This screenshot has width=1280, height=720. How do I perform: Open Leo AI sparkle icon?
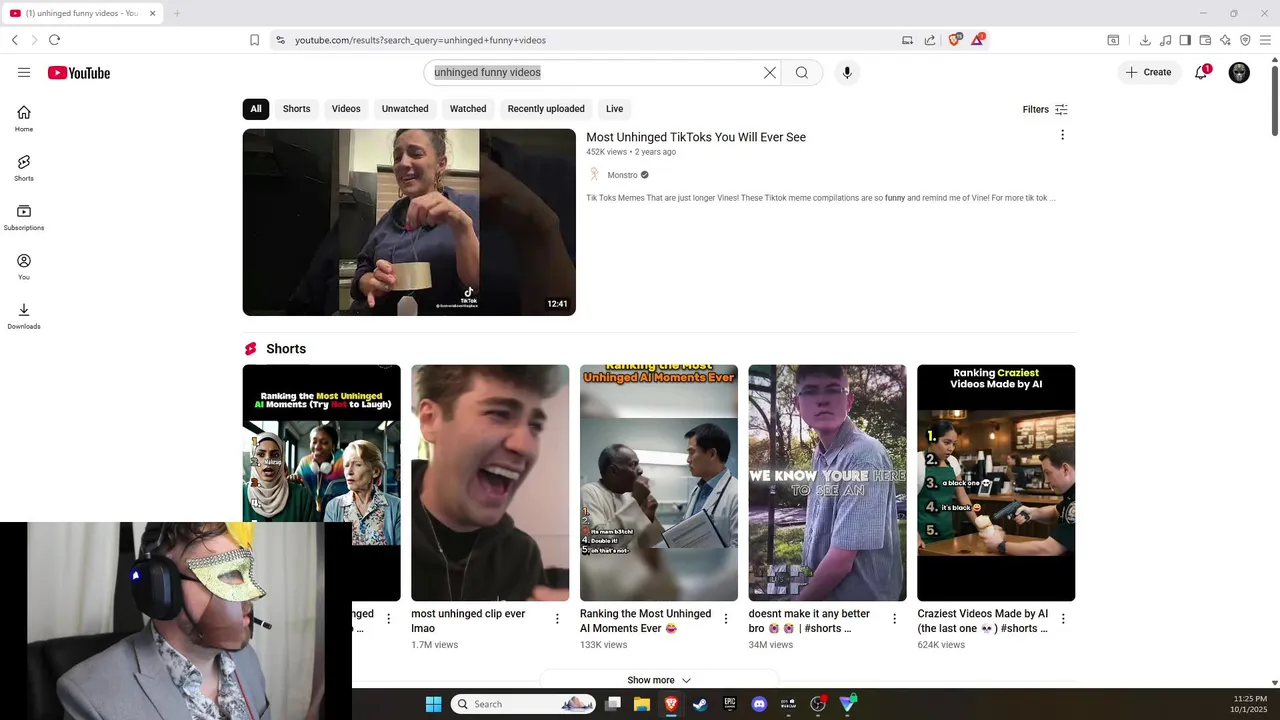click(x=1225, y=40)
